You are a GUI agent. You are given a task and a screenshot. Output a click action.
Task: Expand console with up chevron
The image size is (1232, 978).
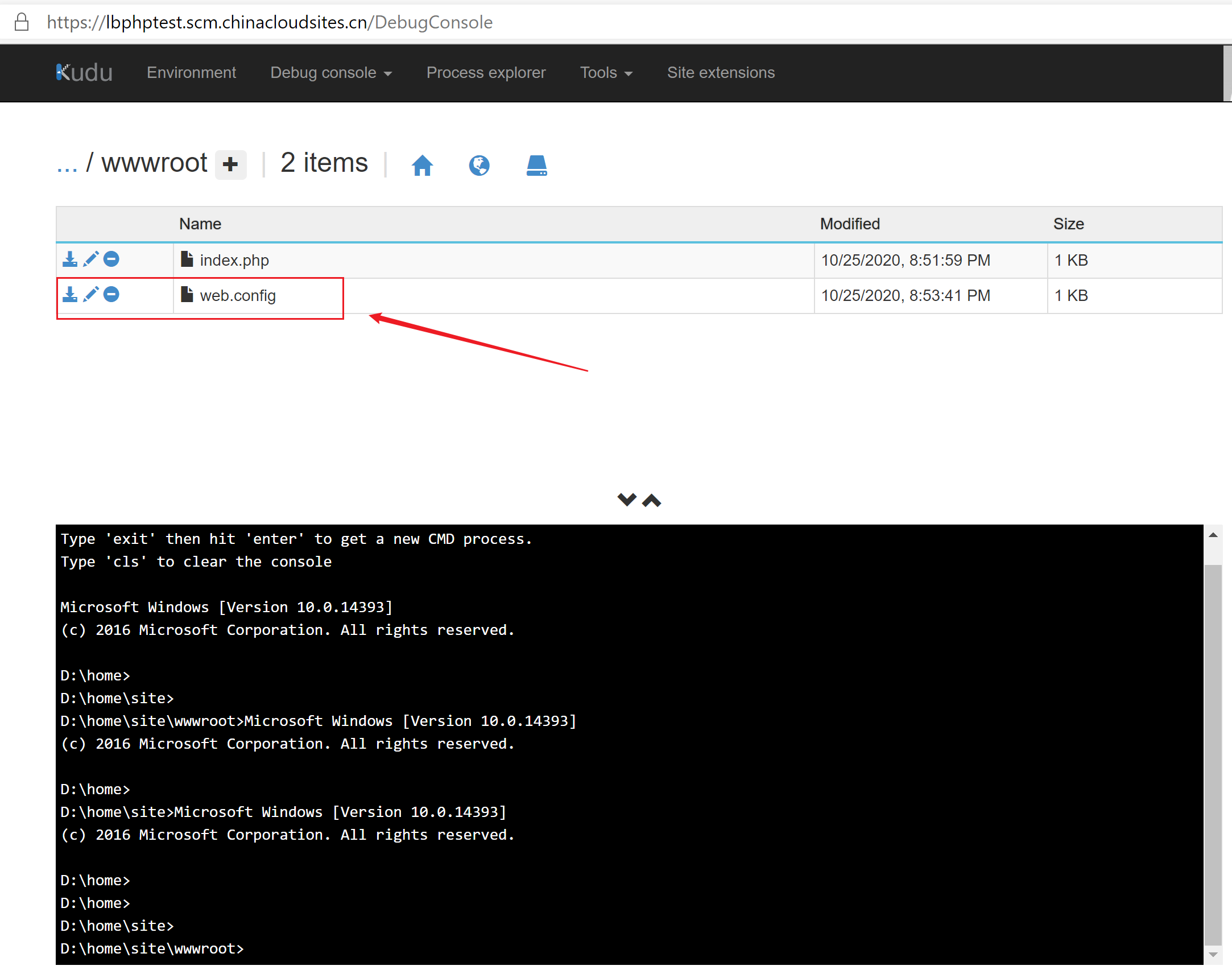(651, 501)
